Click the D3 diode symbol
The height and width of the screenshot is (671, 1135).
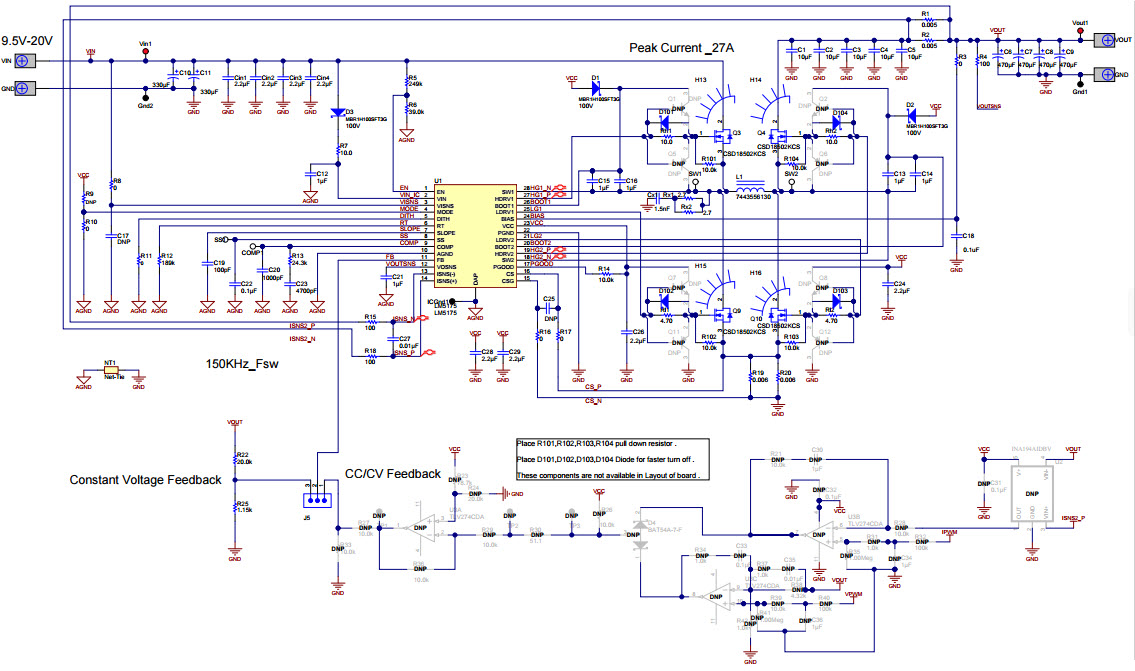point(337,113)
